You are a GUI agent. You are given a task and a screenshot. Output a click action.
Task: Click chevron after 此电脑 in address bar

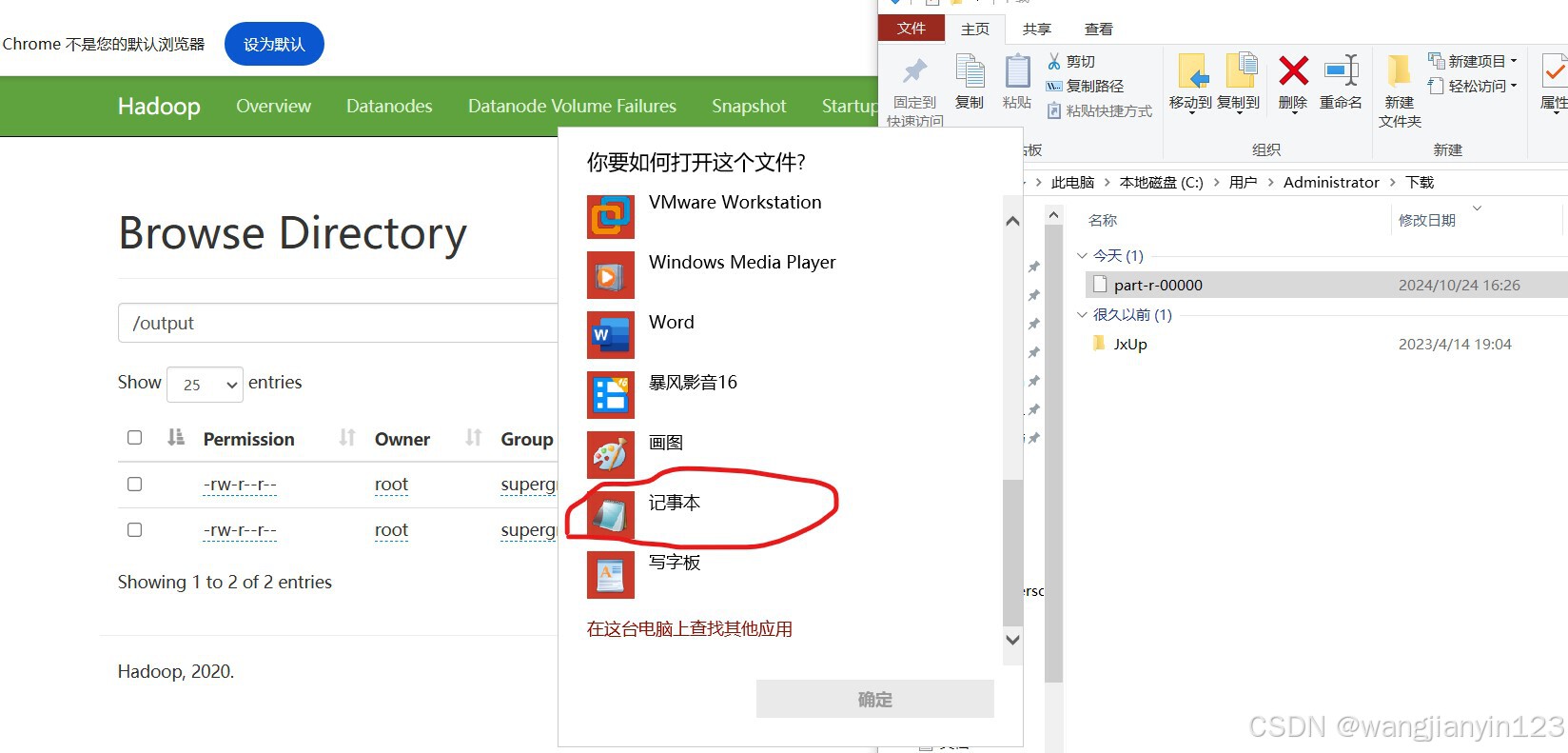[x=1107, y=183]
